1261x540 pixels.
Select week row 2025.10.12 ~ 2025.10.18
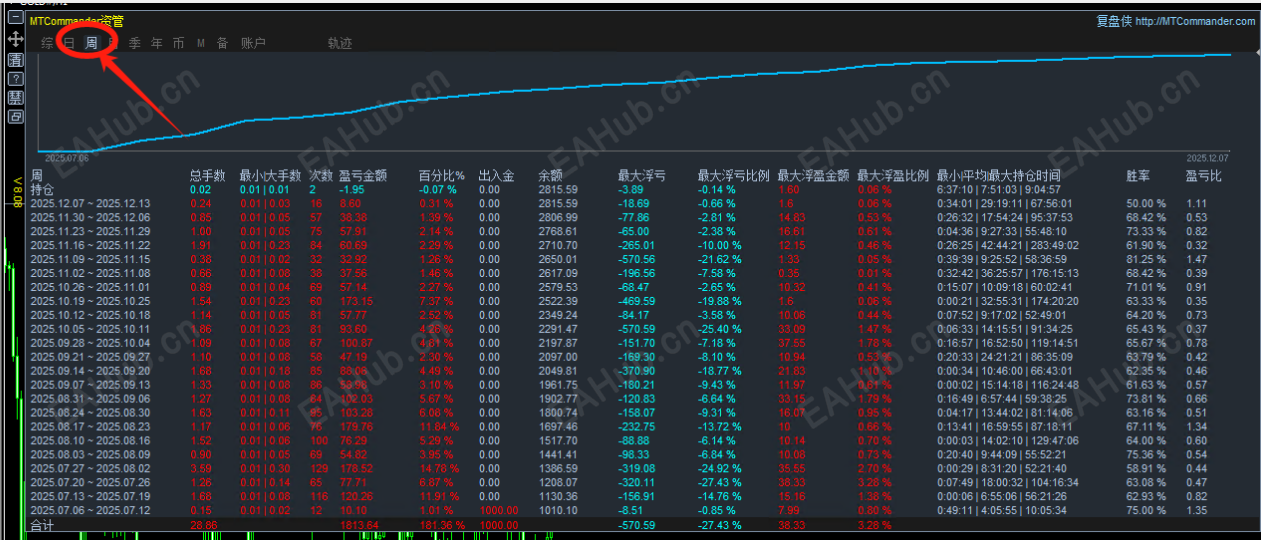(x=91, y=315)
